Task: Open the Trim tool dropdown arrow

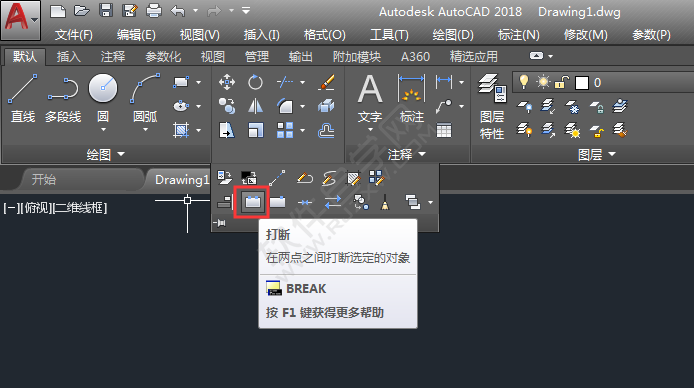Action: coord(302,82)
